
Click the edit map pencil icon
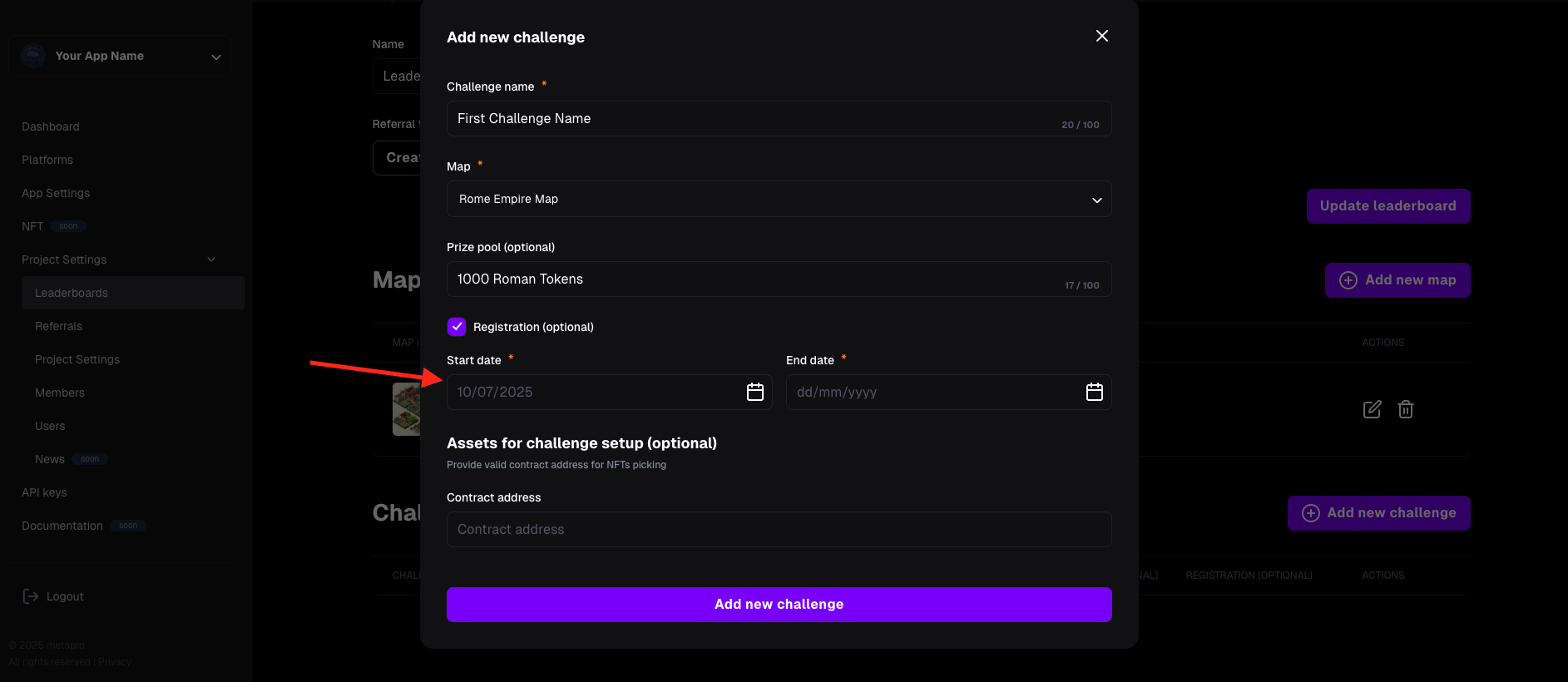click(x=1372, y=409)
